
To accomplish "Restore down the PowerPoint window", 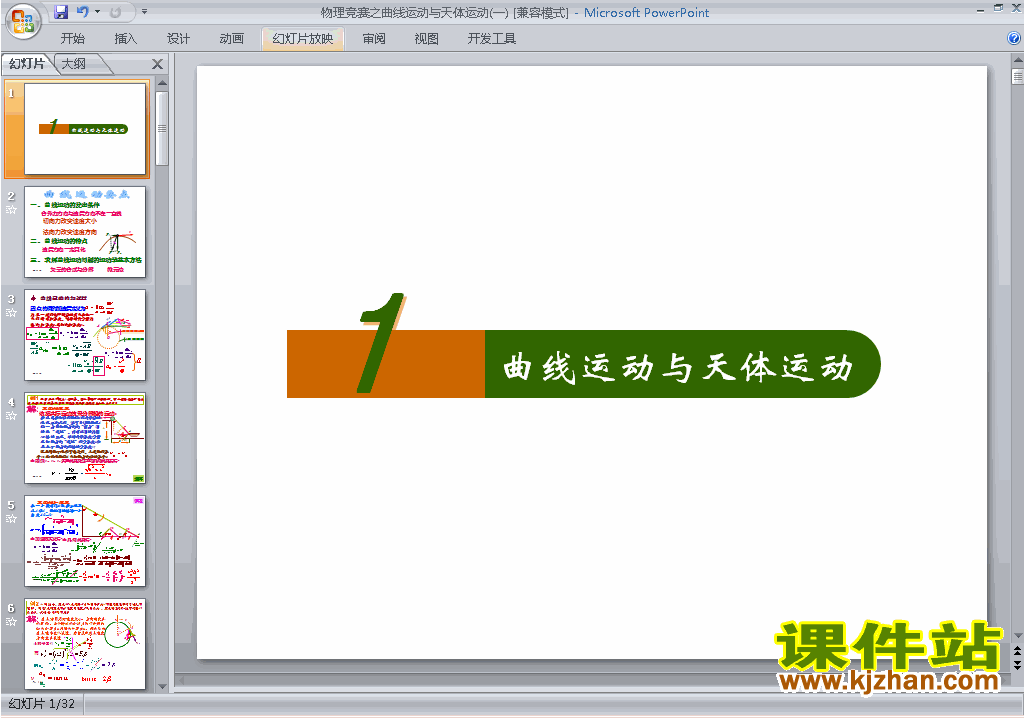I will (x=999, y=8).
